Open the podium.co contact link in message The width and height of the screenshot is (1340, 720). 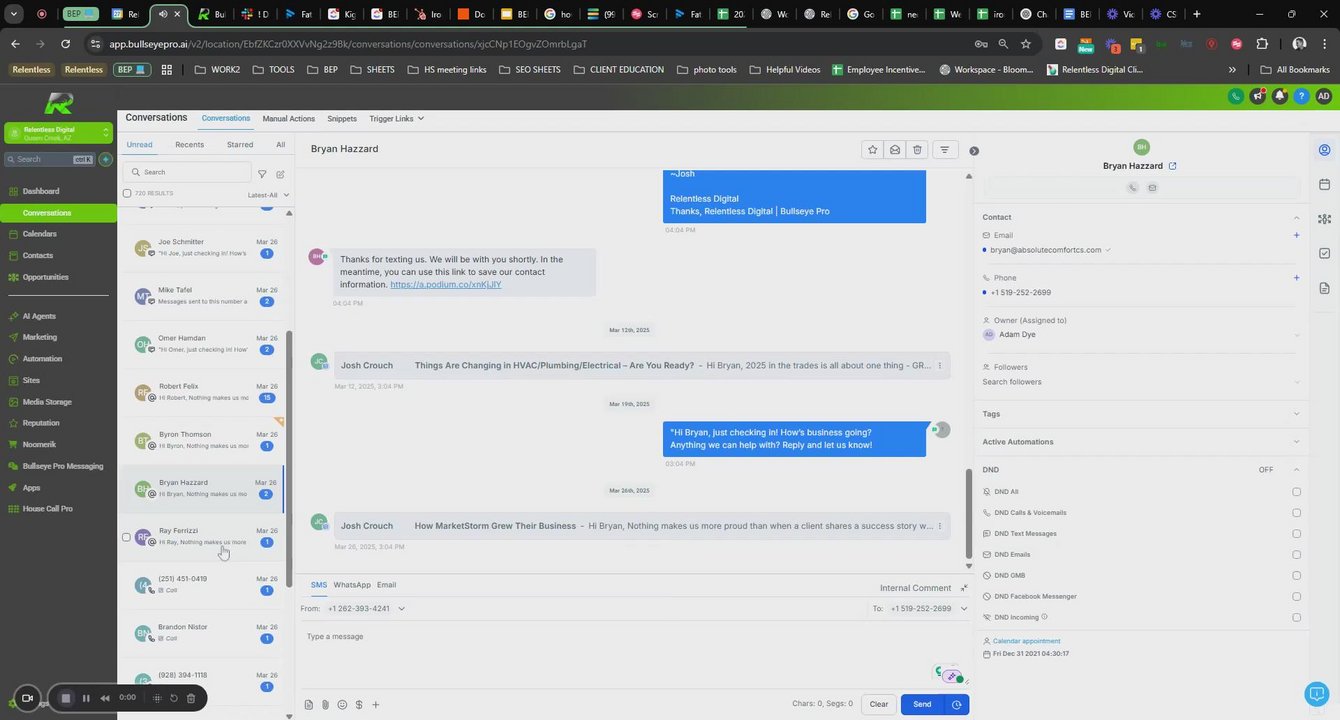click(x=446, y=284)
